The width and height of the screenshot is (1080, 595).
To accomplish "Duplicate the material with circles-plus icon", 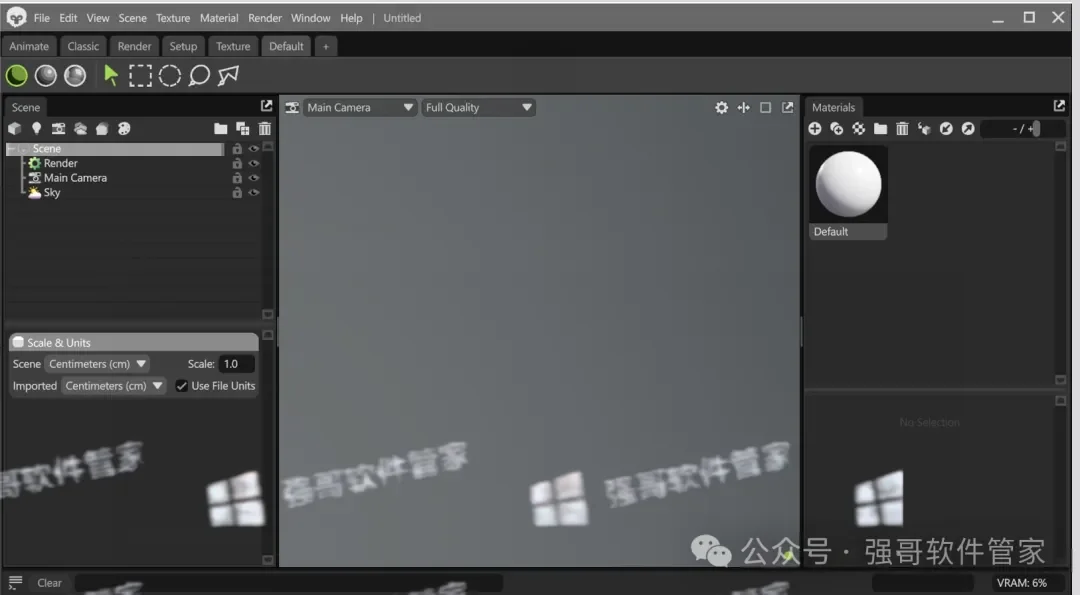I will (x=837, y=129).
